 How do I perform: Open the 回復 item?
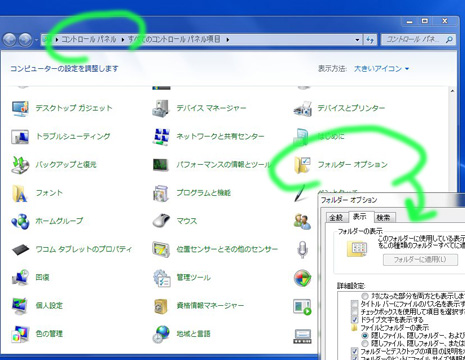click(x=30, y=277)
